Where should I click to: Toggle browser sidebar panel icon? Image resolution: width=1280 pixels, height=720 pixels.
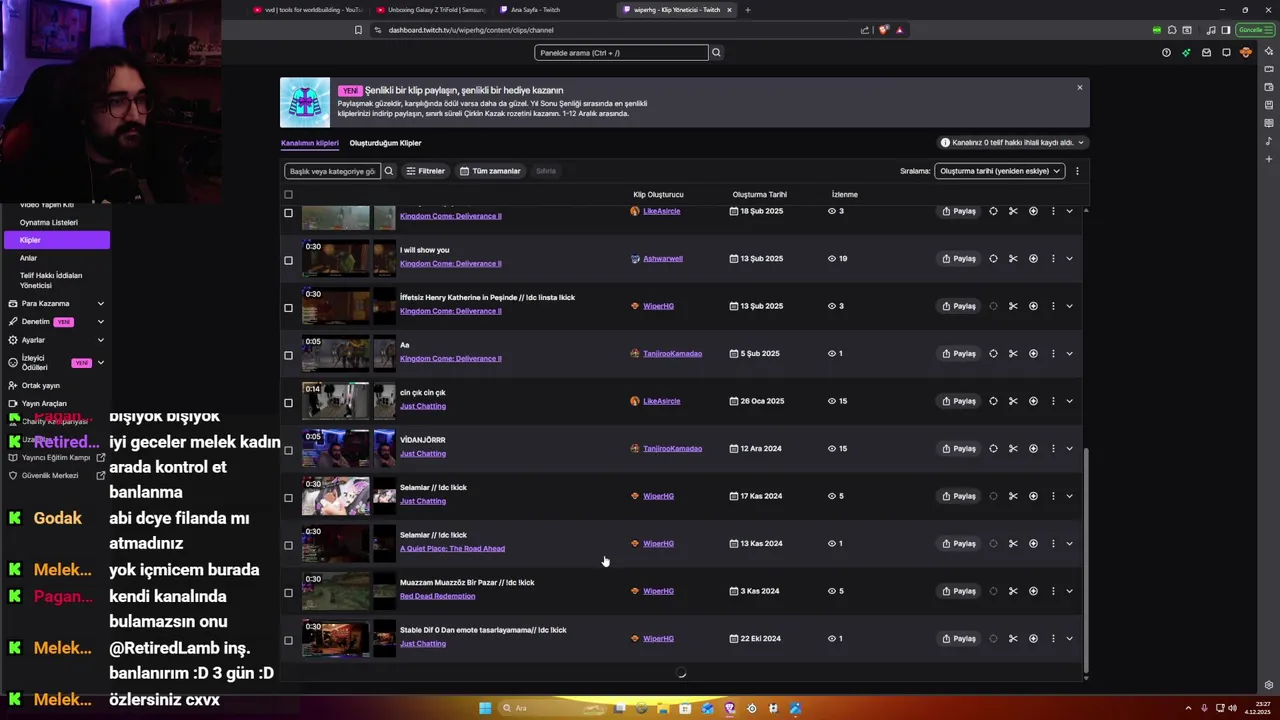coord(1226,30)
